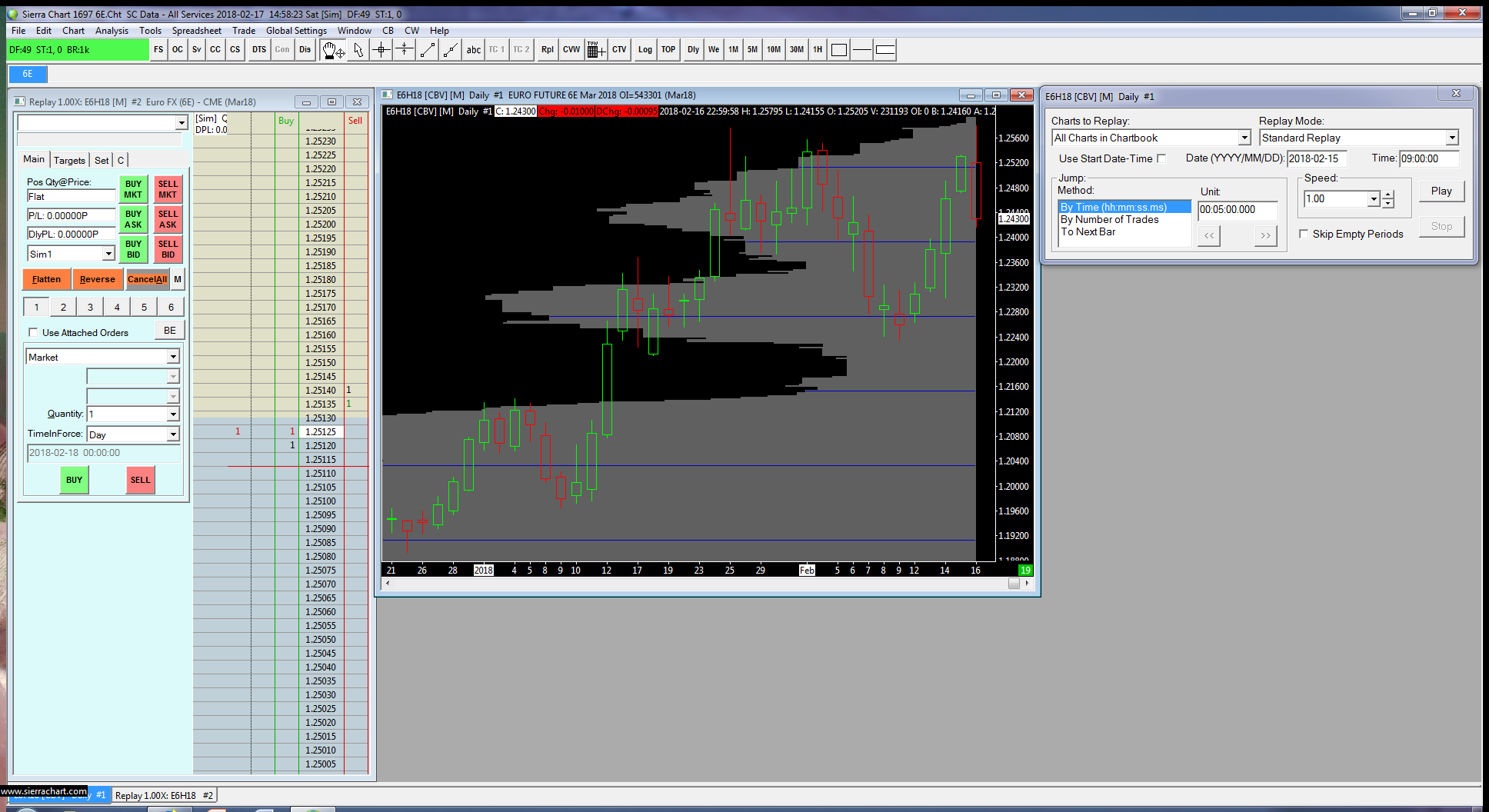Open the Quantity dropdown
The width and height of the screenshot is (1489, 812).
pyautogui.click(x=173, y=414)
